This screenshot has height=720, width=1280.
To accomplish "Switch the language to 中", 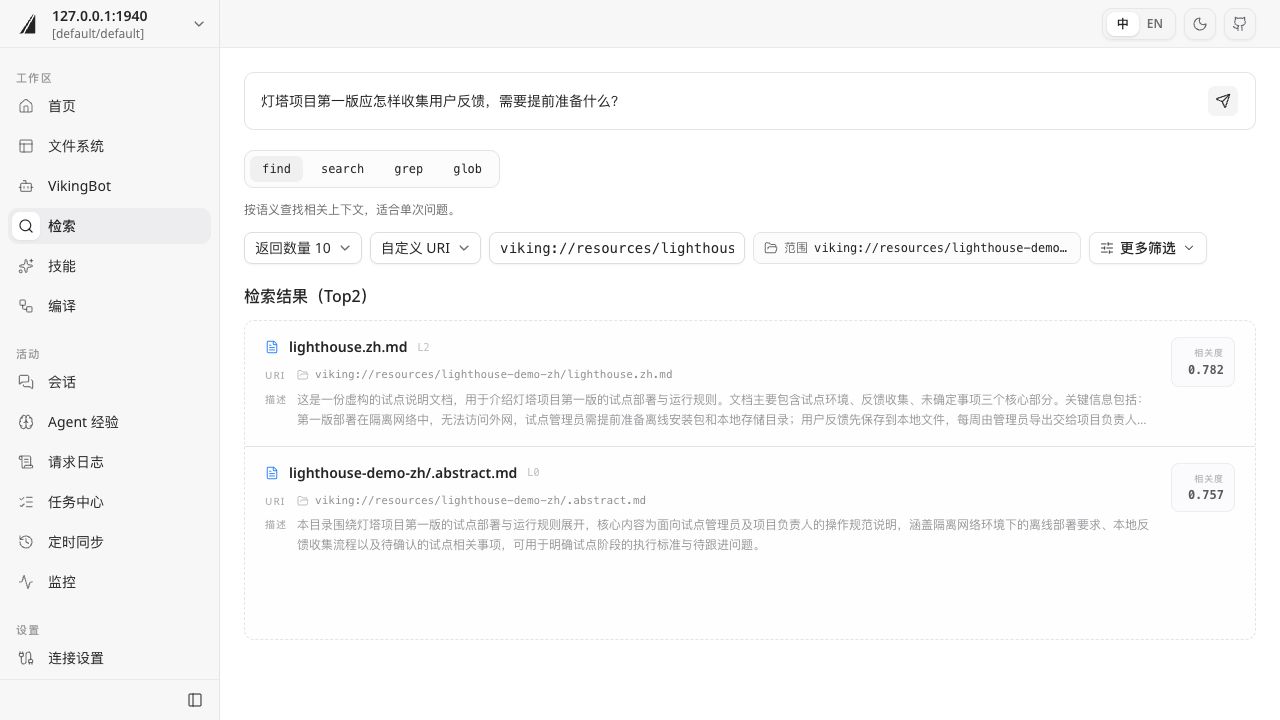I will click(1123, 24).
